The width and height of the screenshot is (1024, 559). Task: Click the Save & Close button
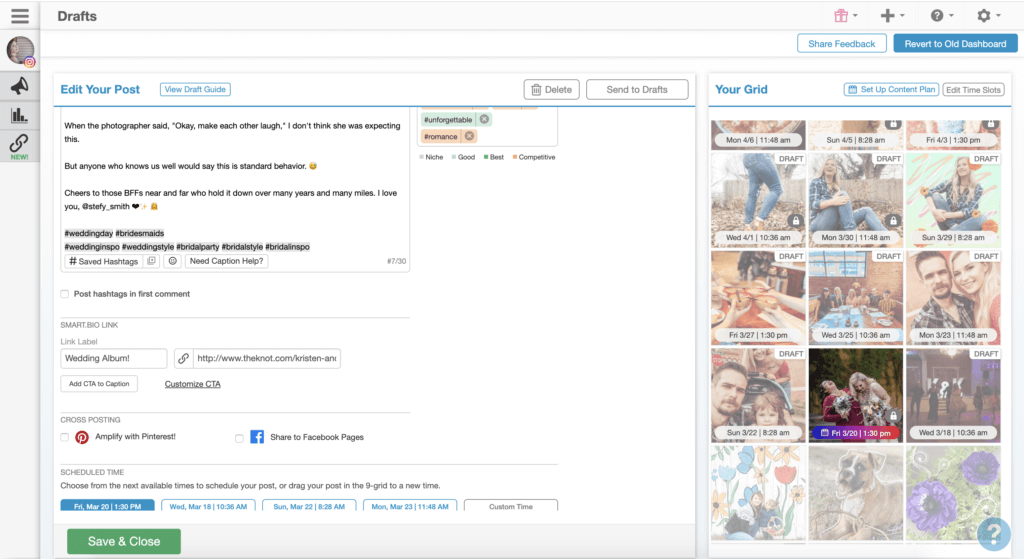coord(124,541)
